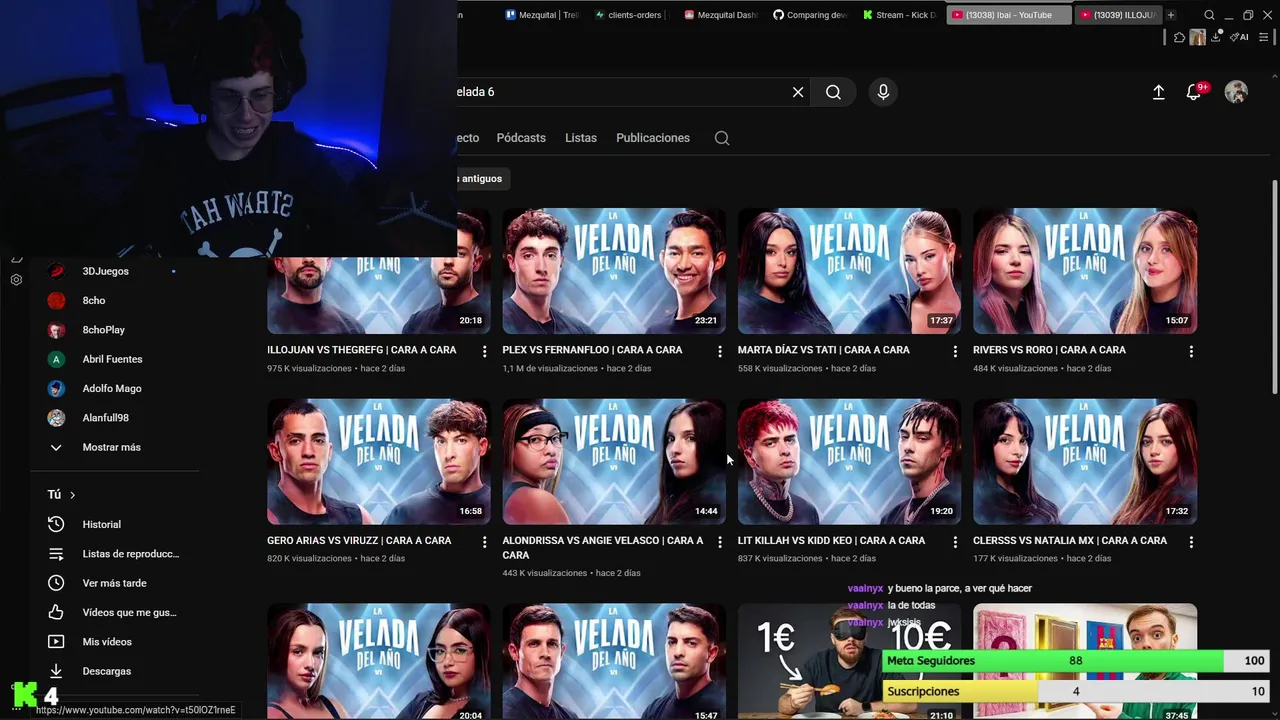Screen dimensions: 1280x720
Task: Switch to the Publicaciones tab
Action: tap(653, 138)
